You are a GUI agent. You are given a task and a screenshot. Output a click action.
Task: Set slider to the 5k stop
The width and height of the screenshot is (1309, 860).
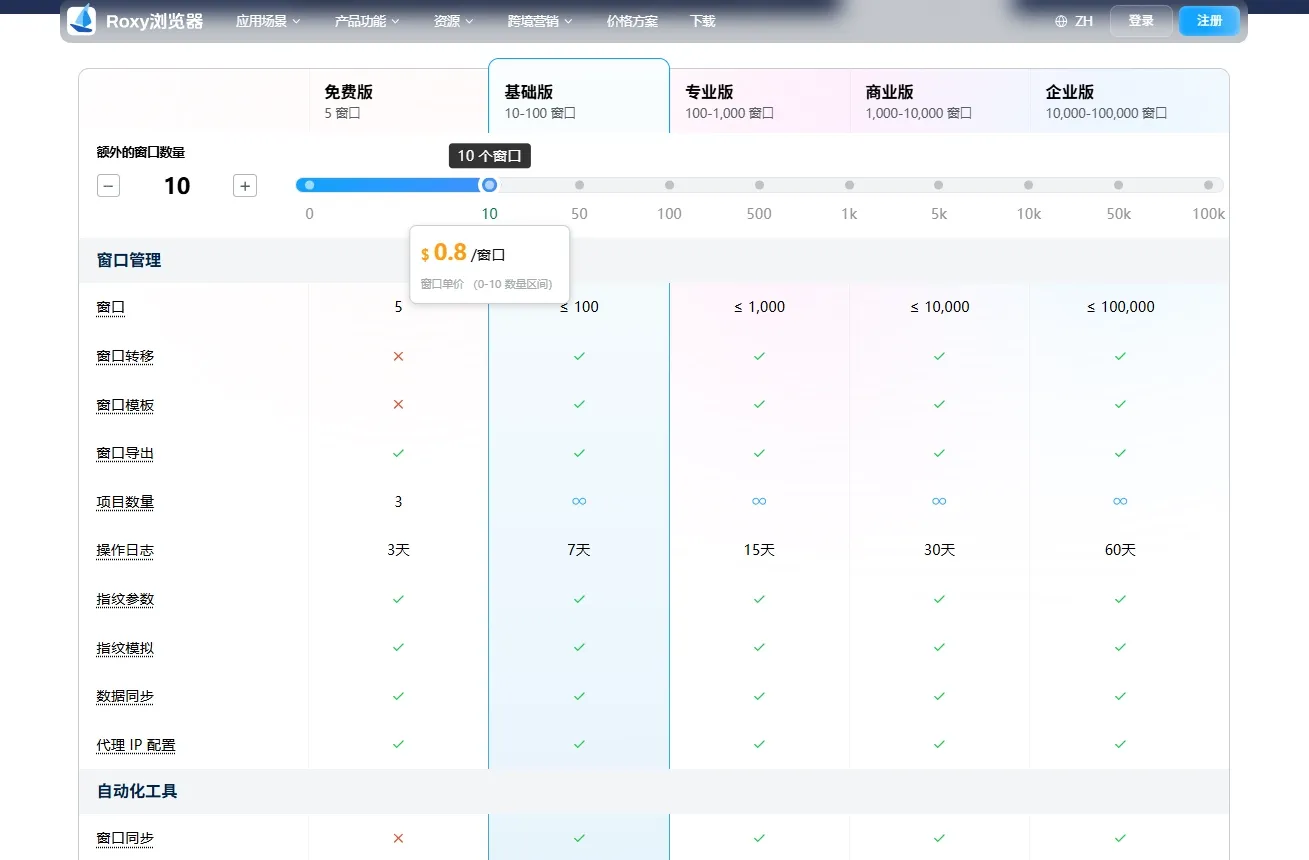tap(938, 185)
